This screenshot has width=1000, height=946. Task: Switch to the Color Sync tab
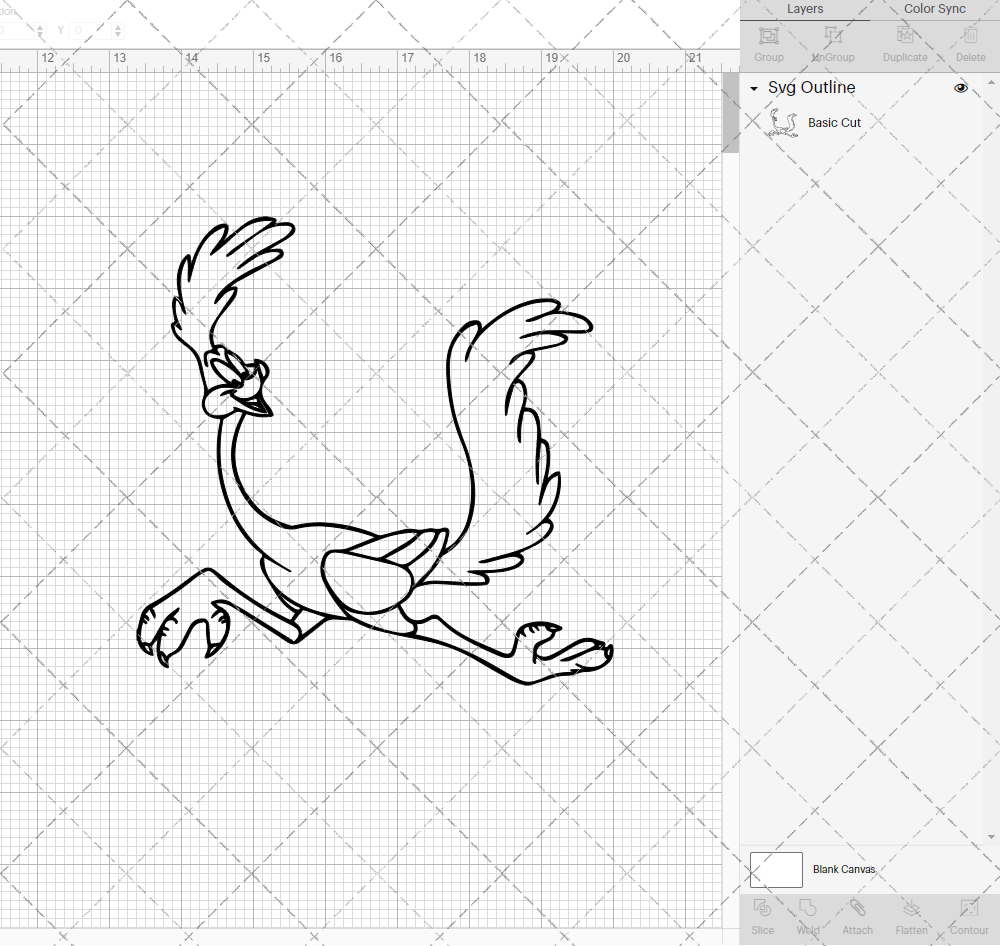pos(934,9)
